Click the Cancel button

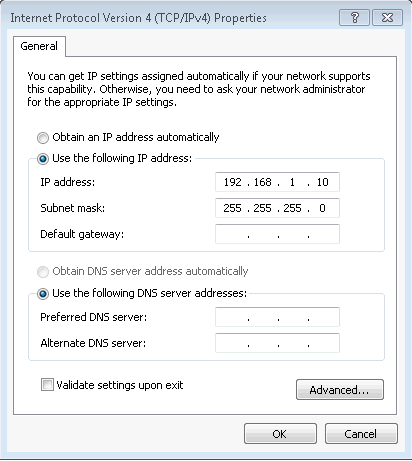pyautogui.click(x=361, y=434)
